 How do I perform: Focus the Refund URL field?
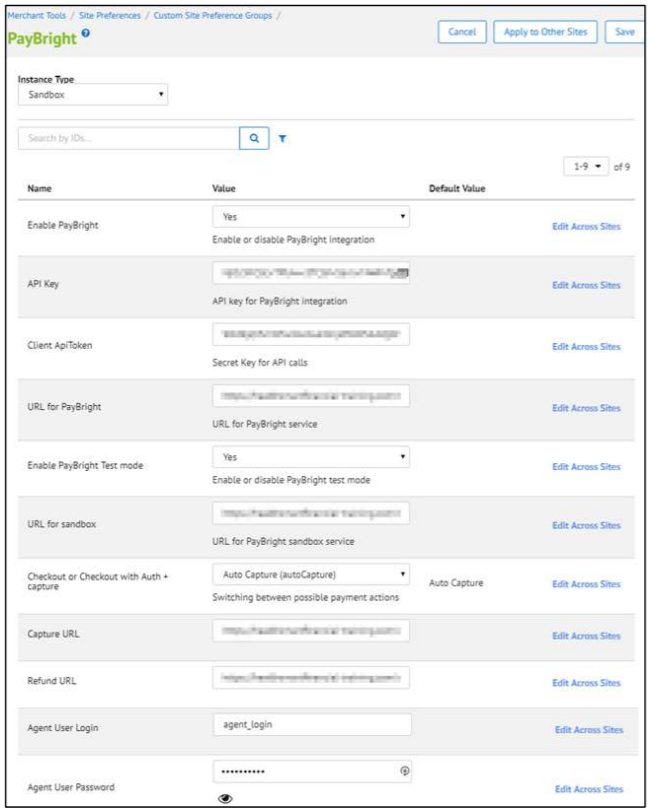[x=311, y=678]
